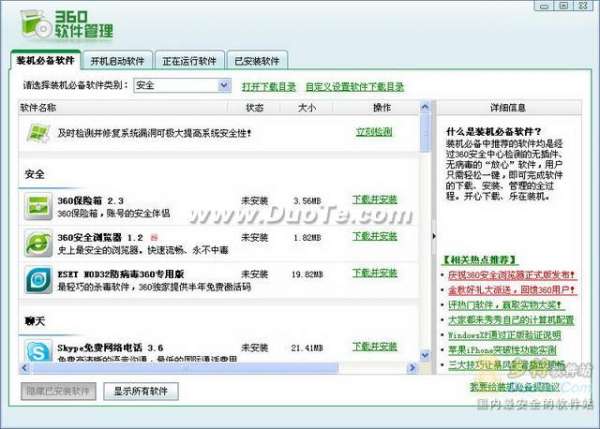Open the software category dropdown showing 安全
This screenshot has width=600, height=429.
click(x=181, y=86)
